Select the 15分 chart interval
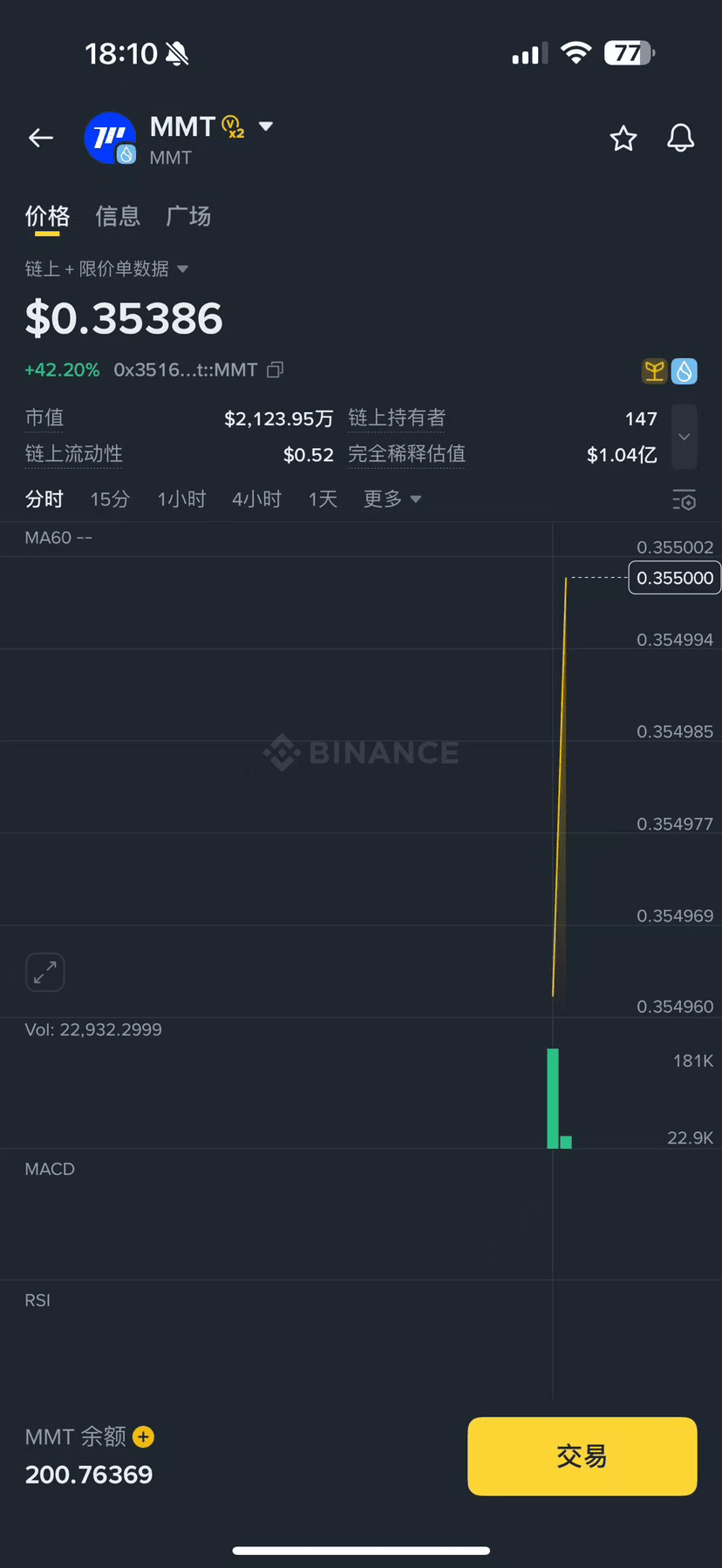Viewport: 722px width, 1568px height. pos(110,499)
